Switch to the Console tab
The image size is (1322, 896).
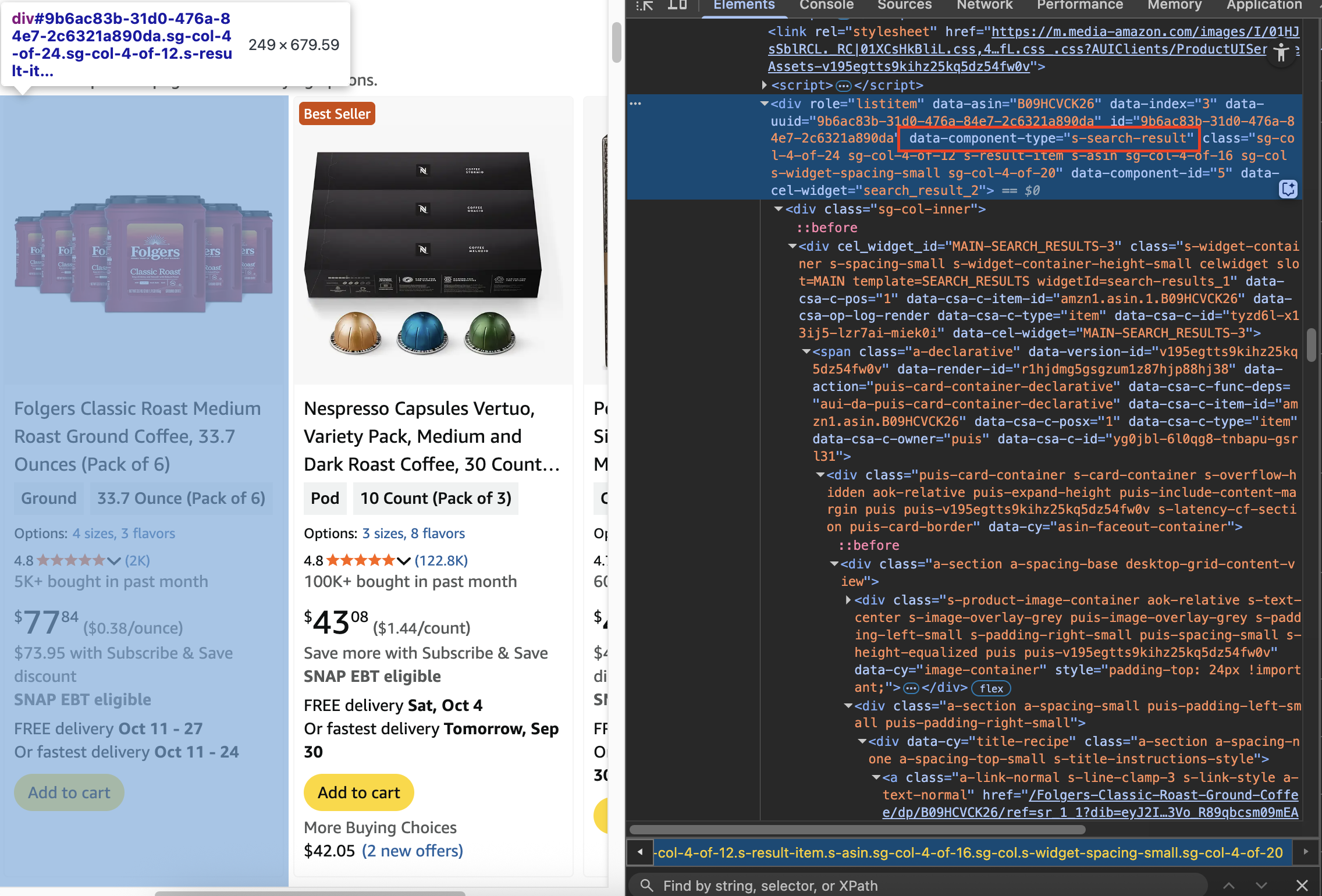click(826, 5)
